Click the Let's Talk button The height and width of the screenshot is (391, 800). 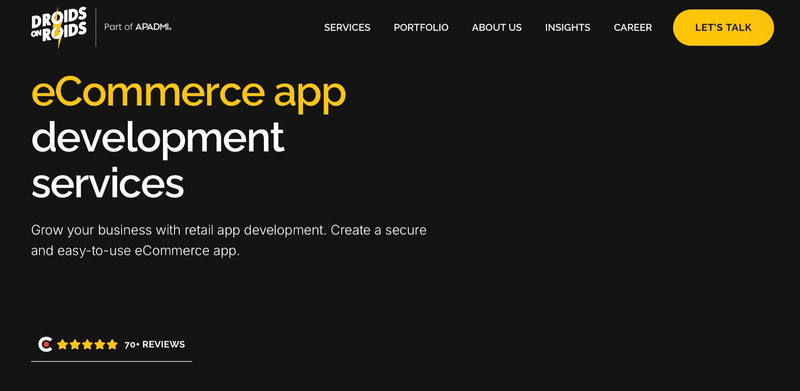(x=723, y=28)
